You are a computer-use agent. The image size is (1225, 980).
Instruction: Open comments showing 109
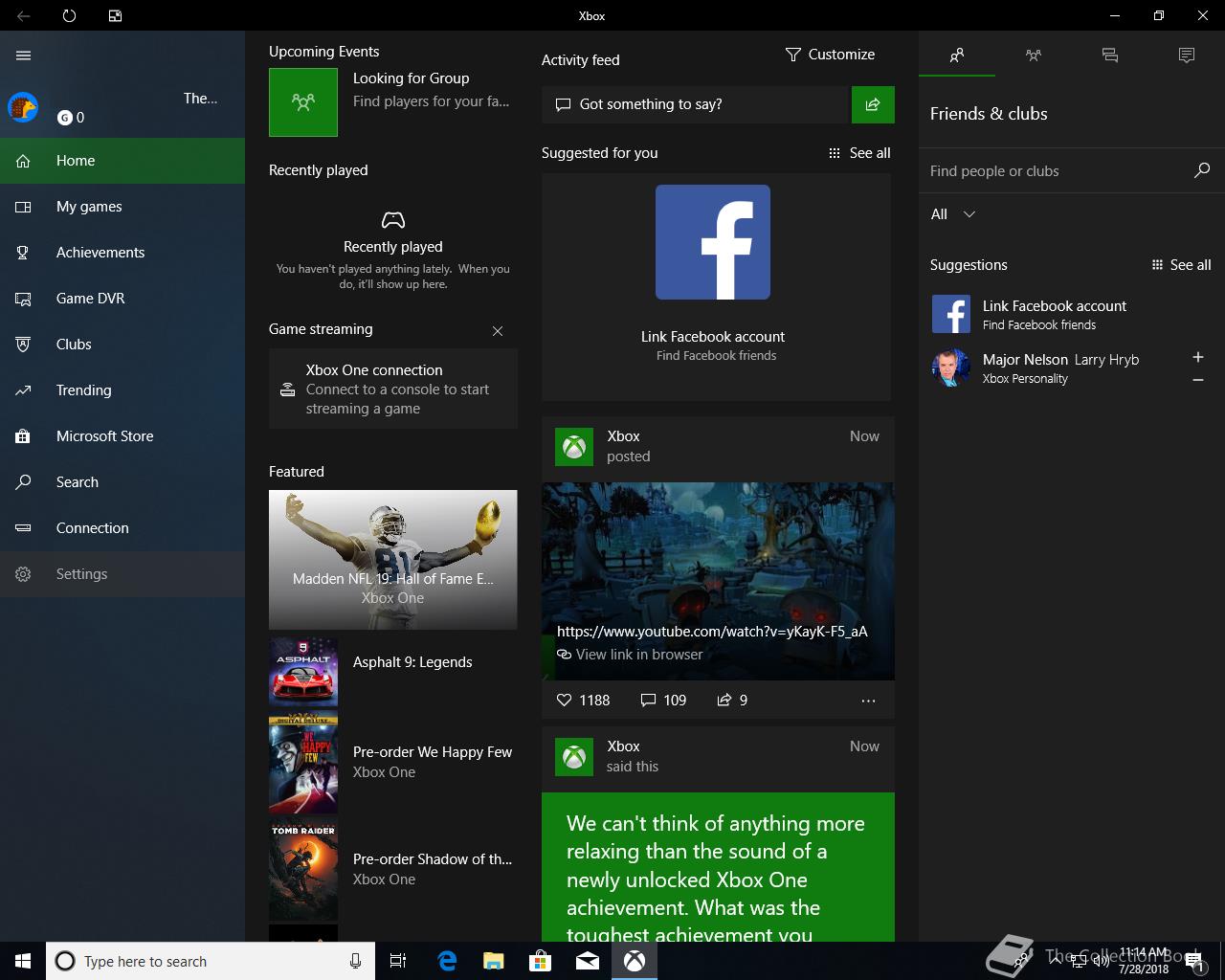pos(663,701)
